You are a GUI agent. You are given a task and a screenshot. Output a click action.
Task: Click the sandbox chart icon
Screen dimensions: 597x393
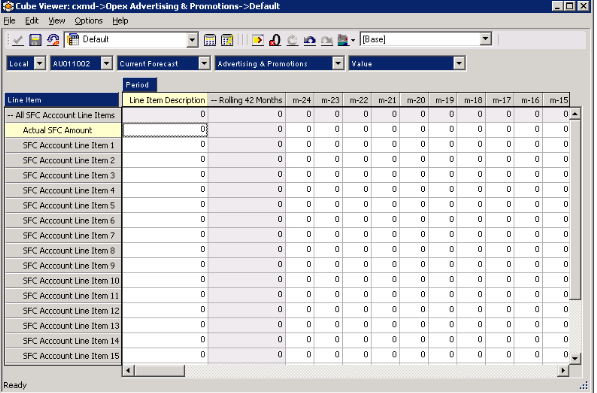(343, 40)
